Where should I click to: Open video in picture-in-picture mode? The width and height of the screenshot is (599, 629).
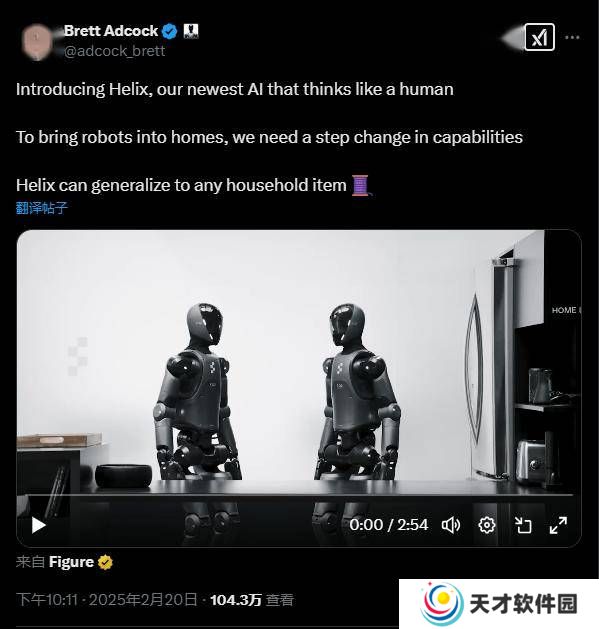click(523, 525)
